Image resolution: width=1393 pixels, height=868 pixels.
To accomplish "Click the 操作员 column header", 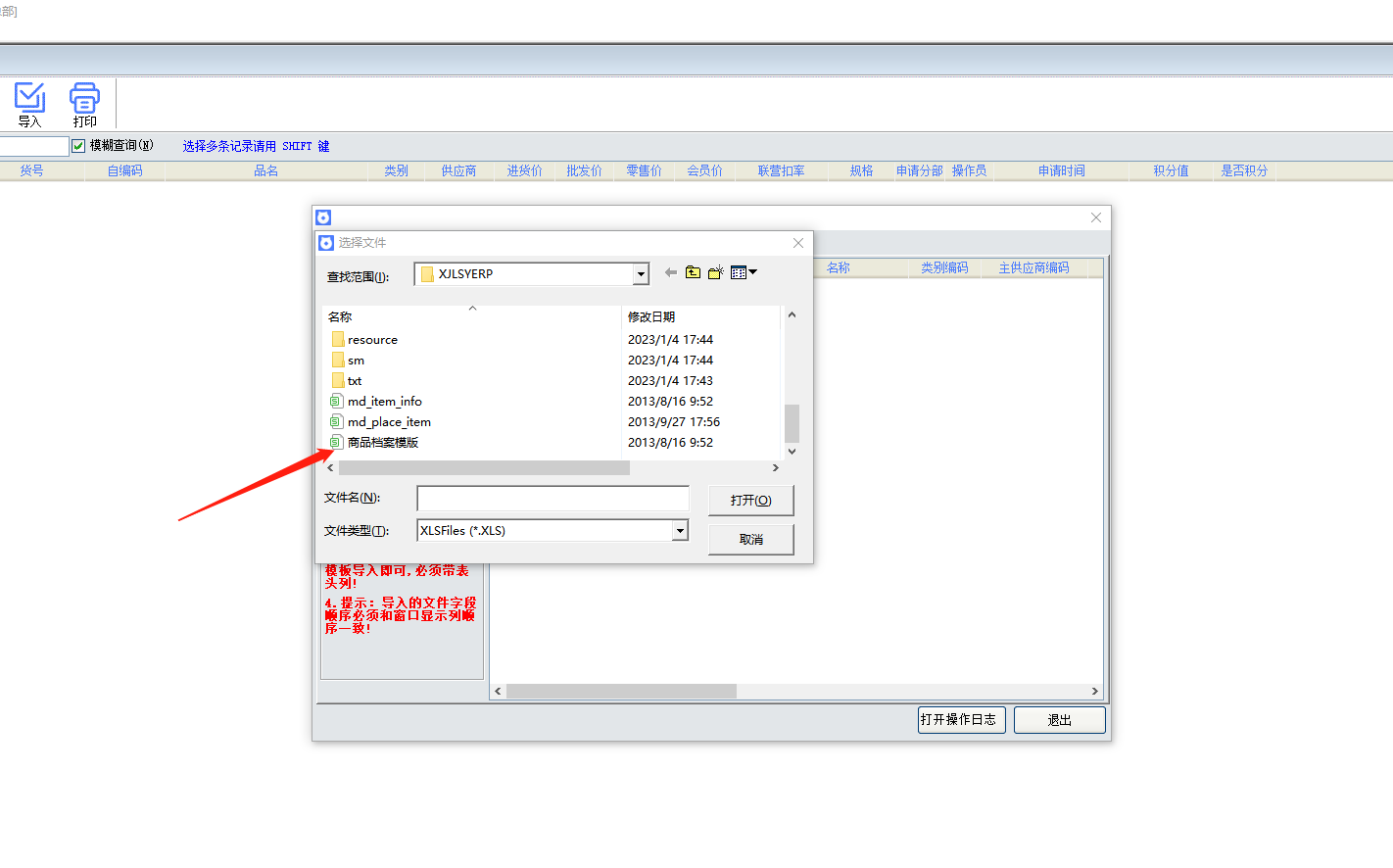I will tap(969, 170).
